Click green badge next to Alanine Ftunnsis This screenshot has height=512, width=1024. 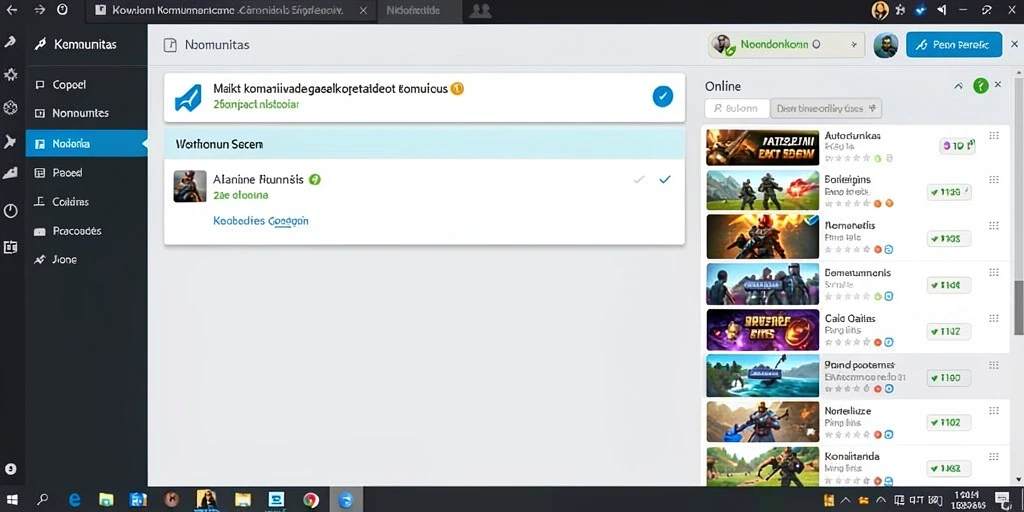tap(315, 180)
